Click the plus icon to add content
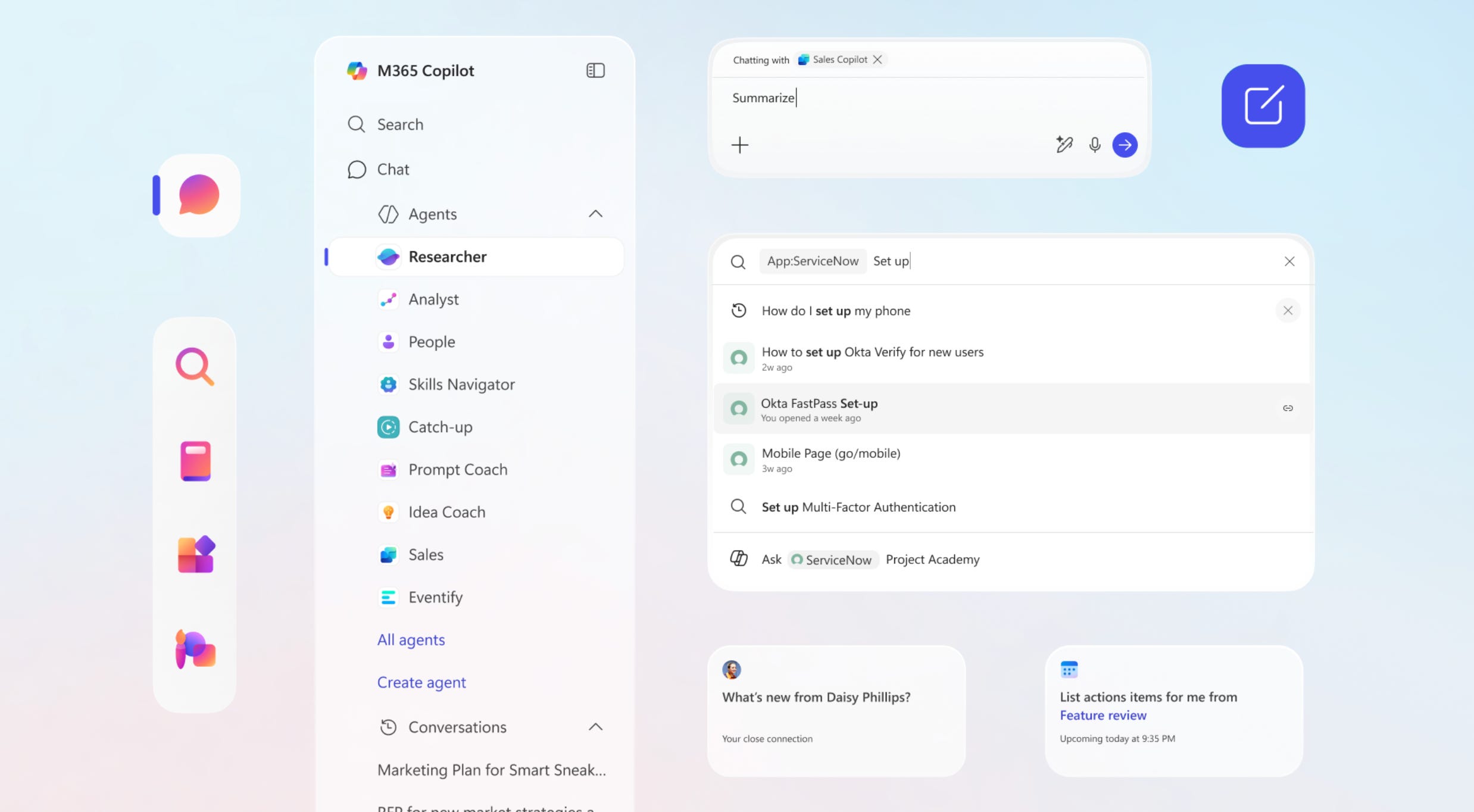The height and width of the screenshot is (812, 1474). (740, 145)
